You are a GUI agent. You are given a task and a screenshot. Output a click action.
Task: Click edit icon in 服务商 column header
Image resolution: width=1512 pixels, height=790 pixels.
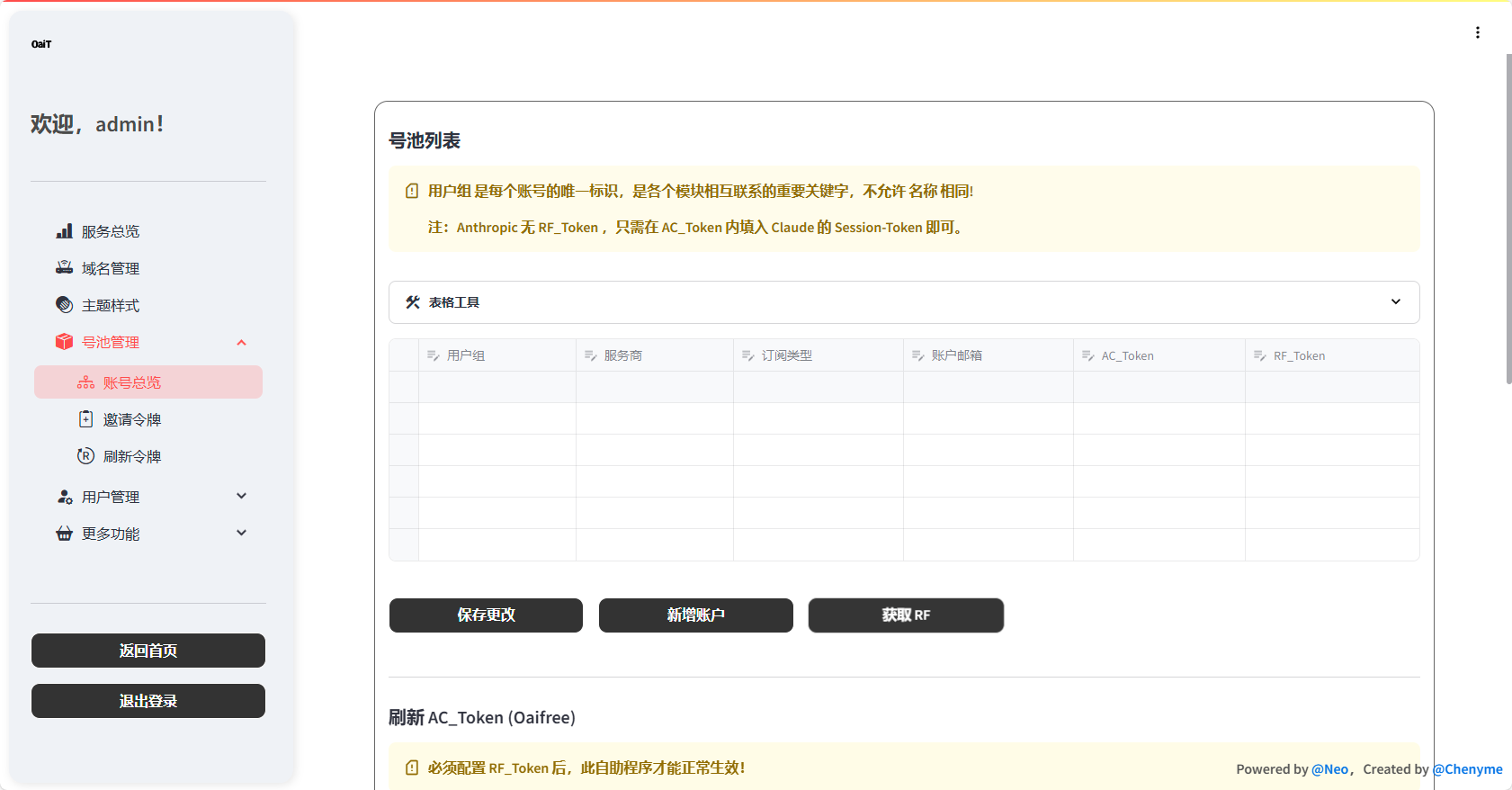[591, 355]
